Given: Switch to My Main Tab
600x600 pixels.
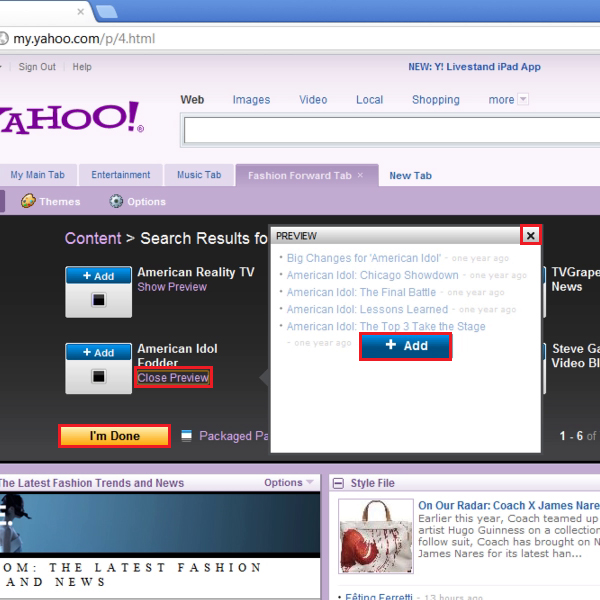Looking at the screenshot, I should [x=38, y=175].
